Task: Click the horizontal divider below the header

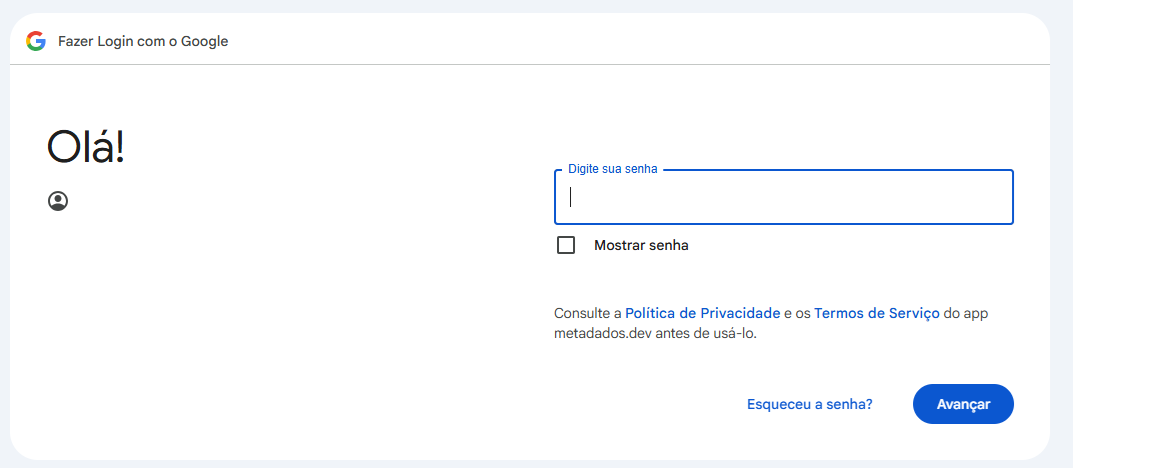Action: tap(530, 65)
